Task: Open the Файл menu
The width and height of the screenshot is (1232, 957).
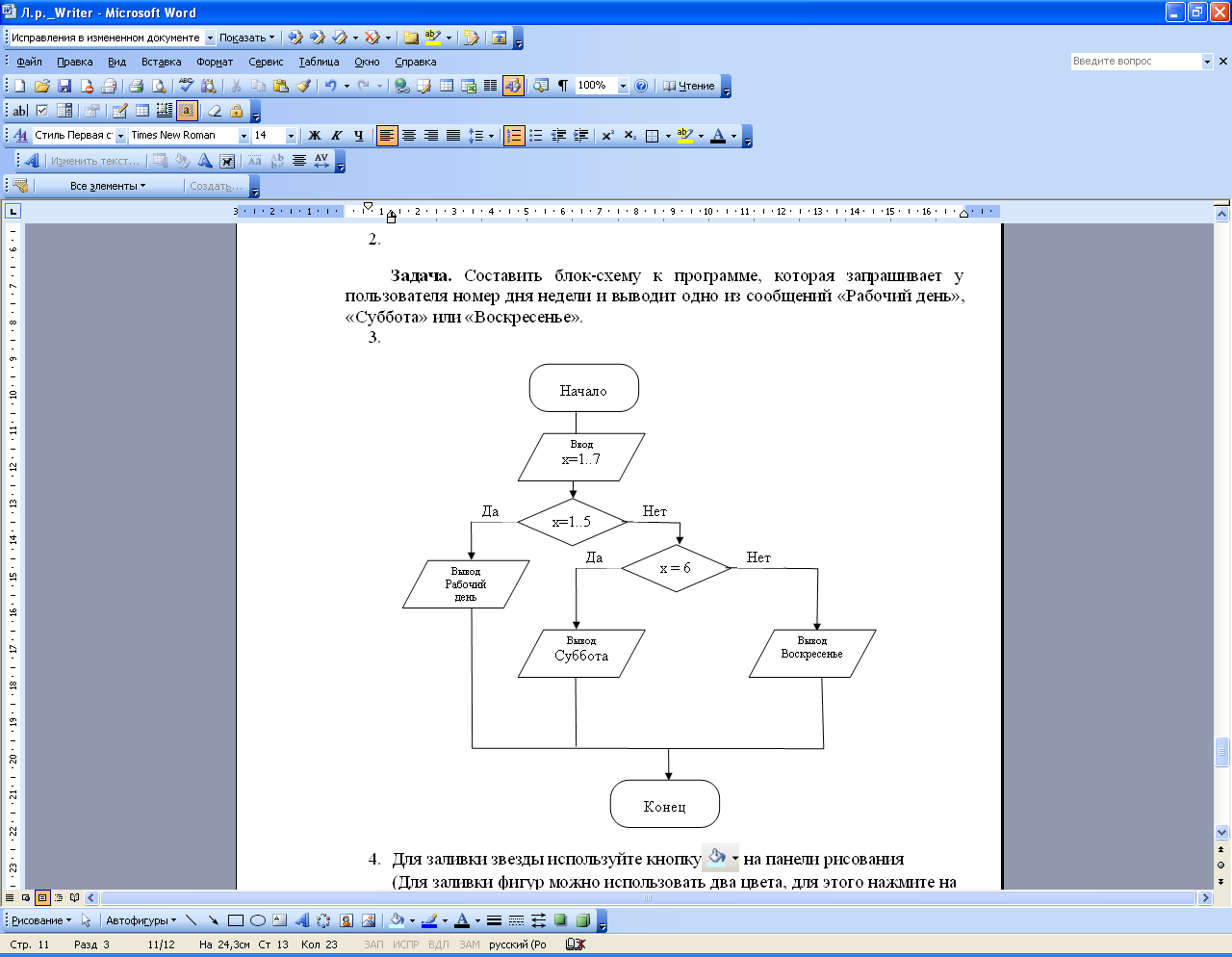Action: pyautogui.click(x=30, y=62)
